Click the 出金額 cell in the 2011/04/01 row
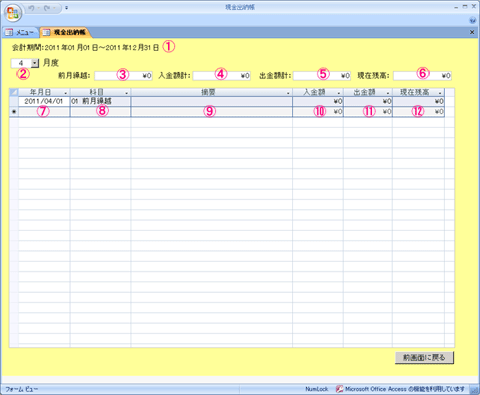The image size is (480, 395). 368,101
